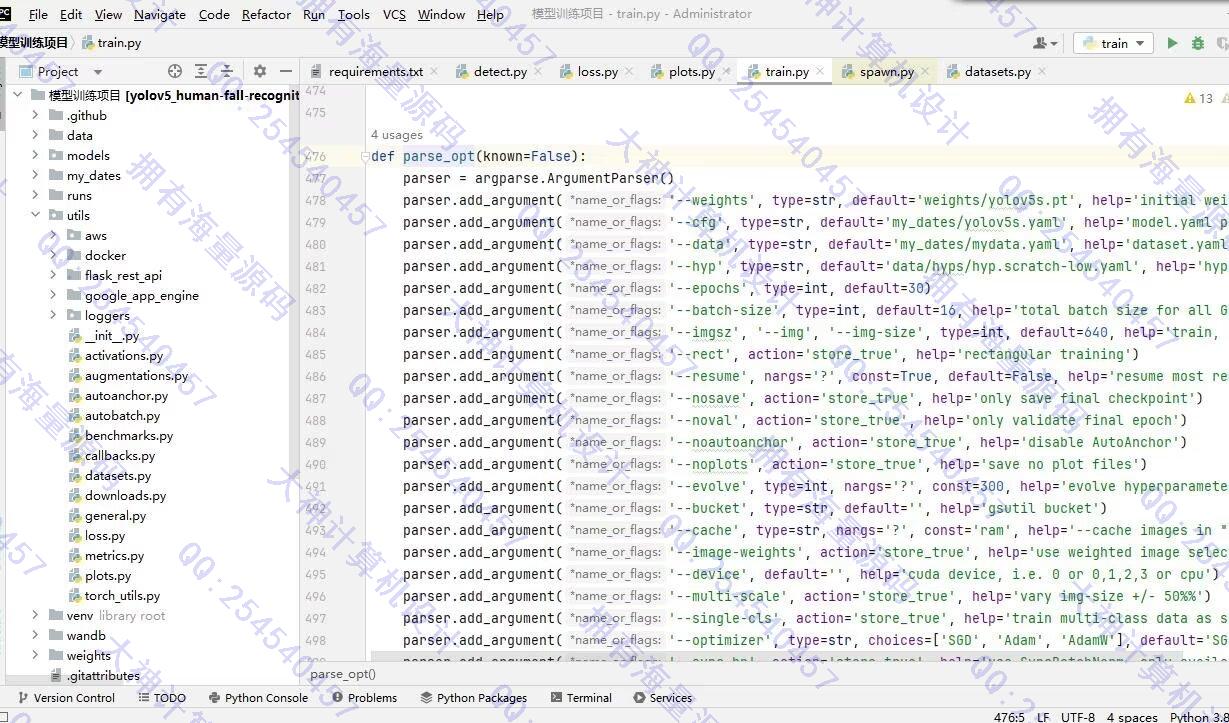Select activations.py in project tree
Image resolution: width=1229 pixels, height=723 pixels.
123,355
